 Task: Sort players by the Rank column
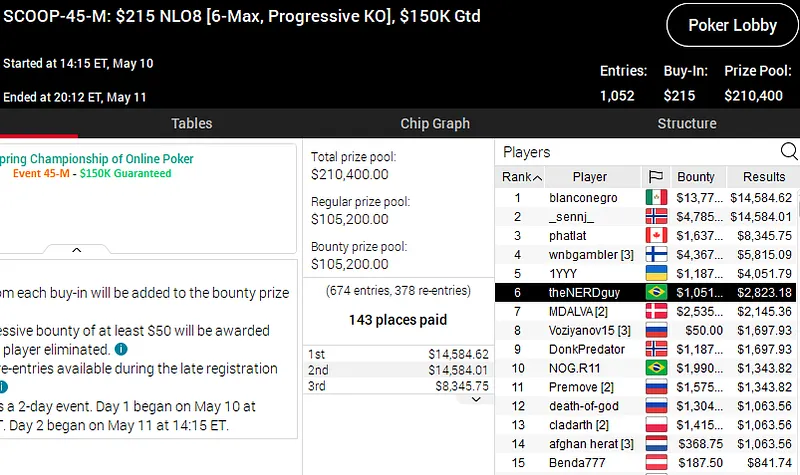pos(522,177)
